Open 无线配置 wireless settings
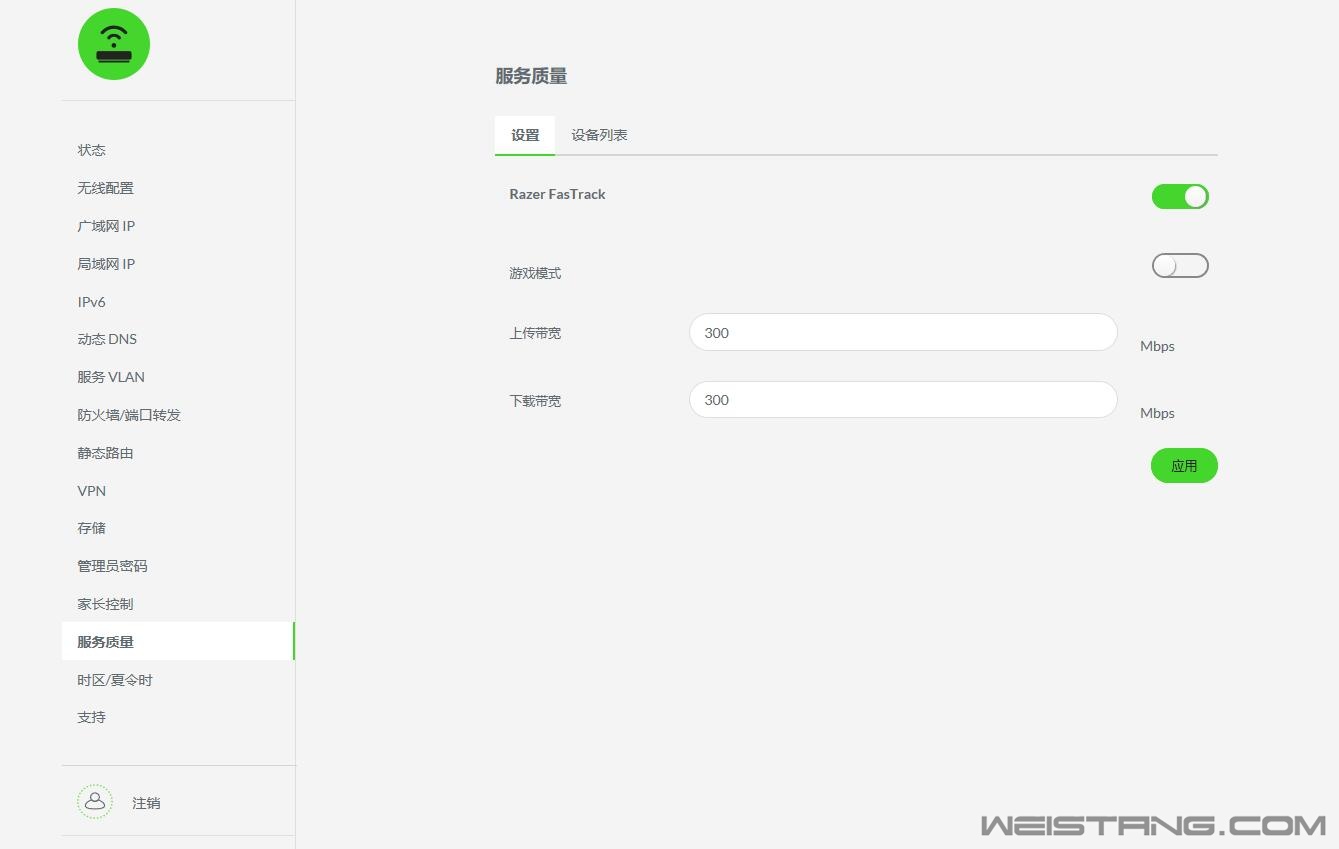1339x849 pixels. (x=106, y=188)
